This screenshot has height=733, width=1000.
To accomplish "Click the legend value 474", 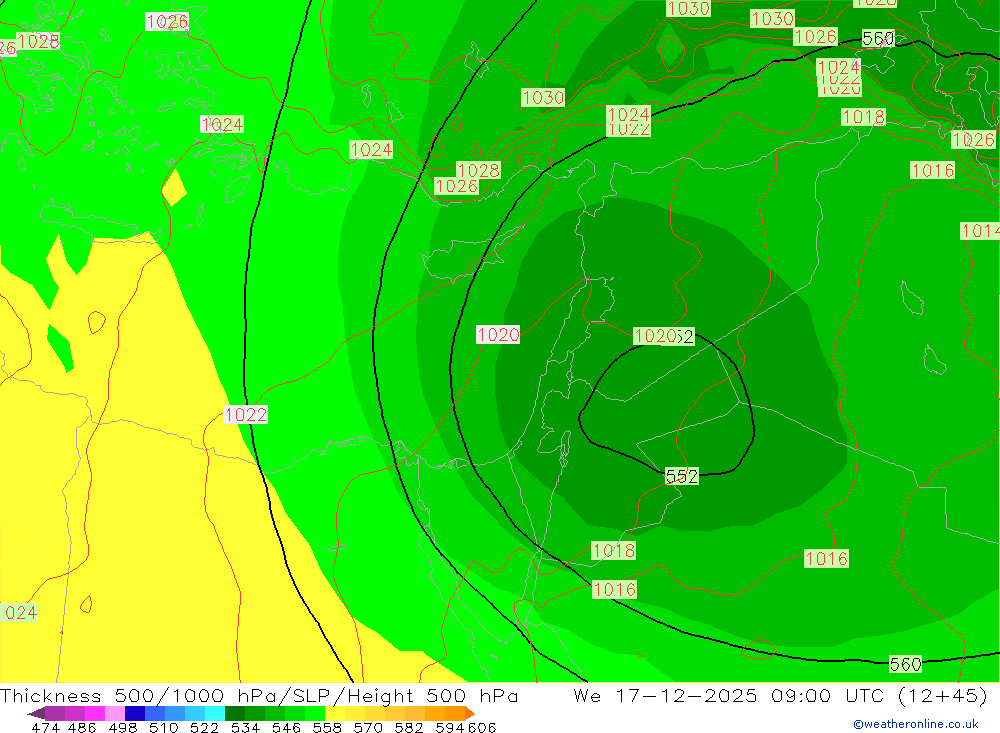I will pyautogui.click(x=46, y=727).
